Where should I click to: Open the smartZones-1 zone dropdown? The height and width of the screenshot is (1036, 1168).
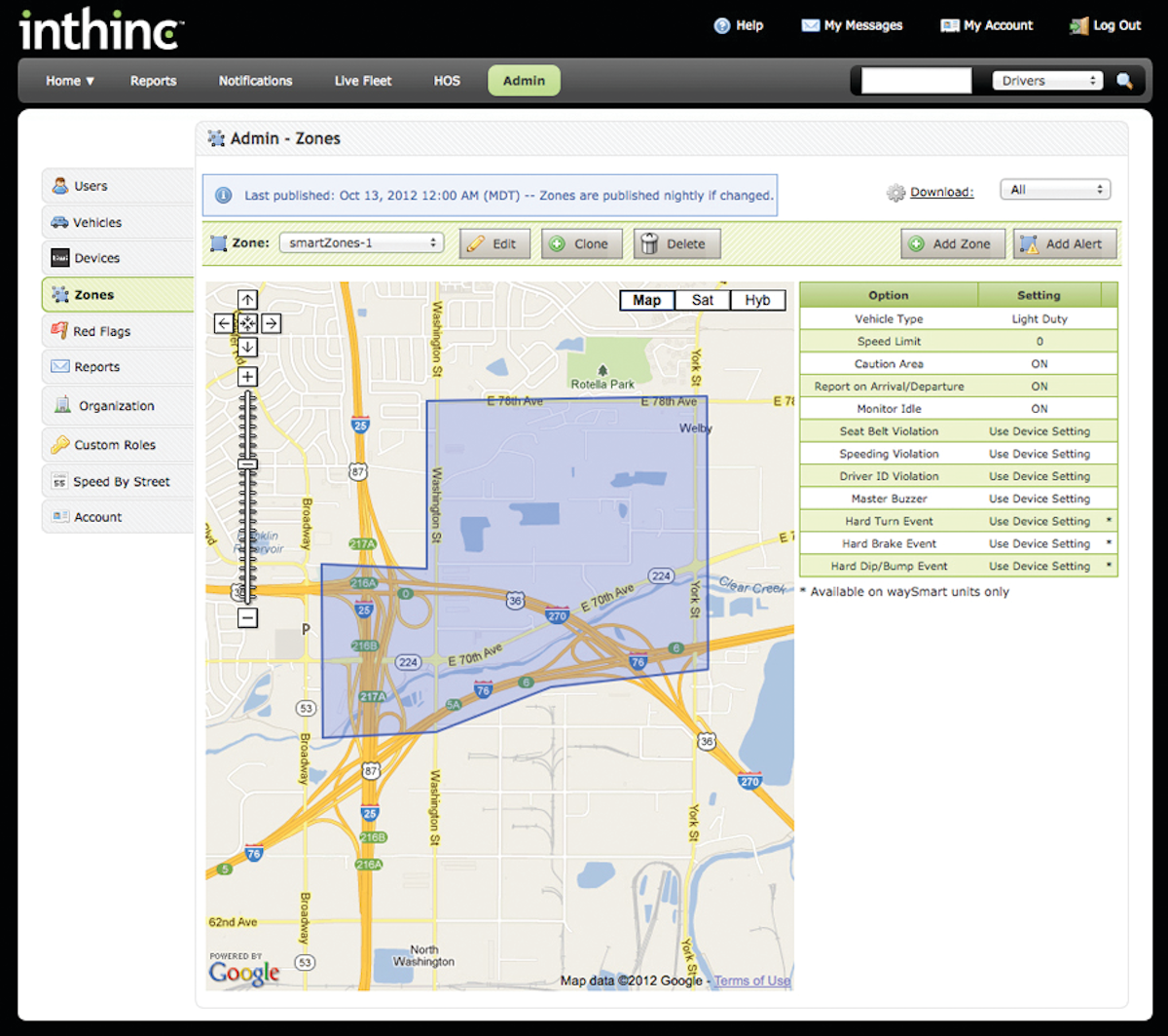click(360, 242)
